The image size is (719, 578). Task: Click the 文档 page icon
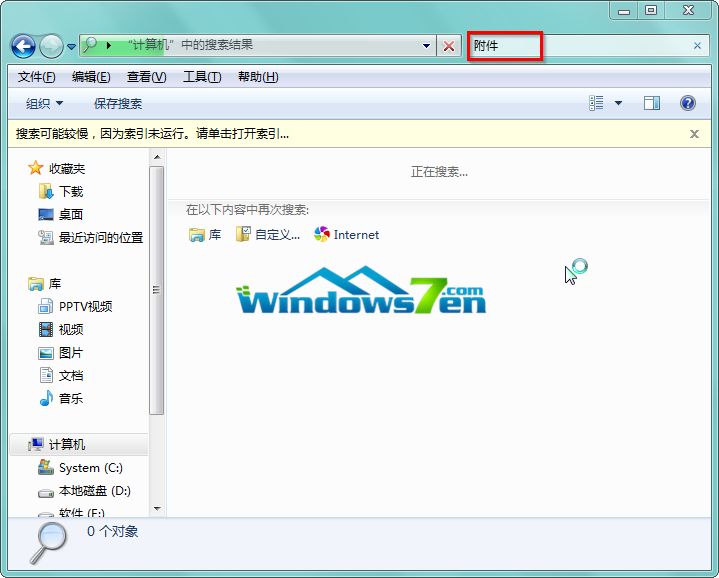46,375
